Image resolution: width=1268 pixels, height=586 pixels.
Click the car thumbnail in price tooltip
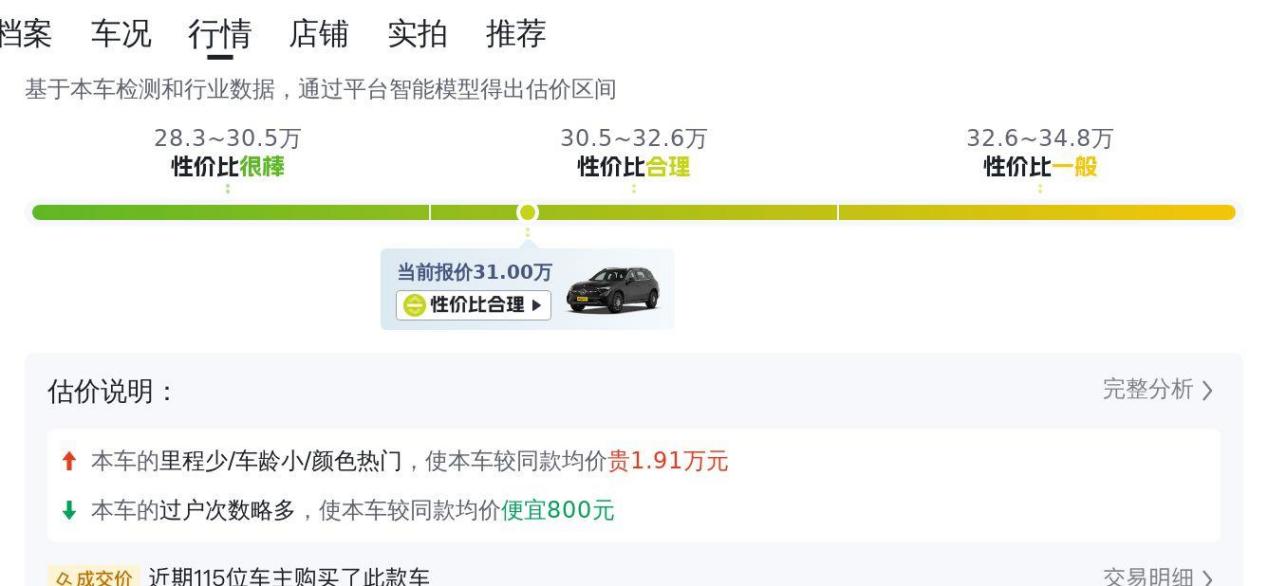(613, 289)
